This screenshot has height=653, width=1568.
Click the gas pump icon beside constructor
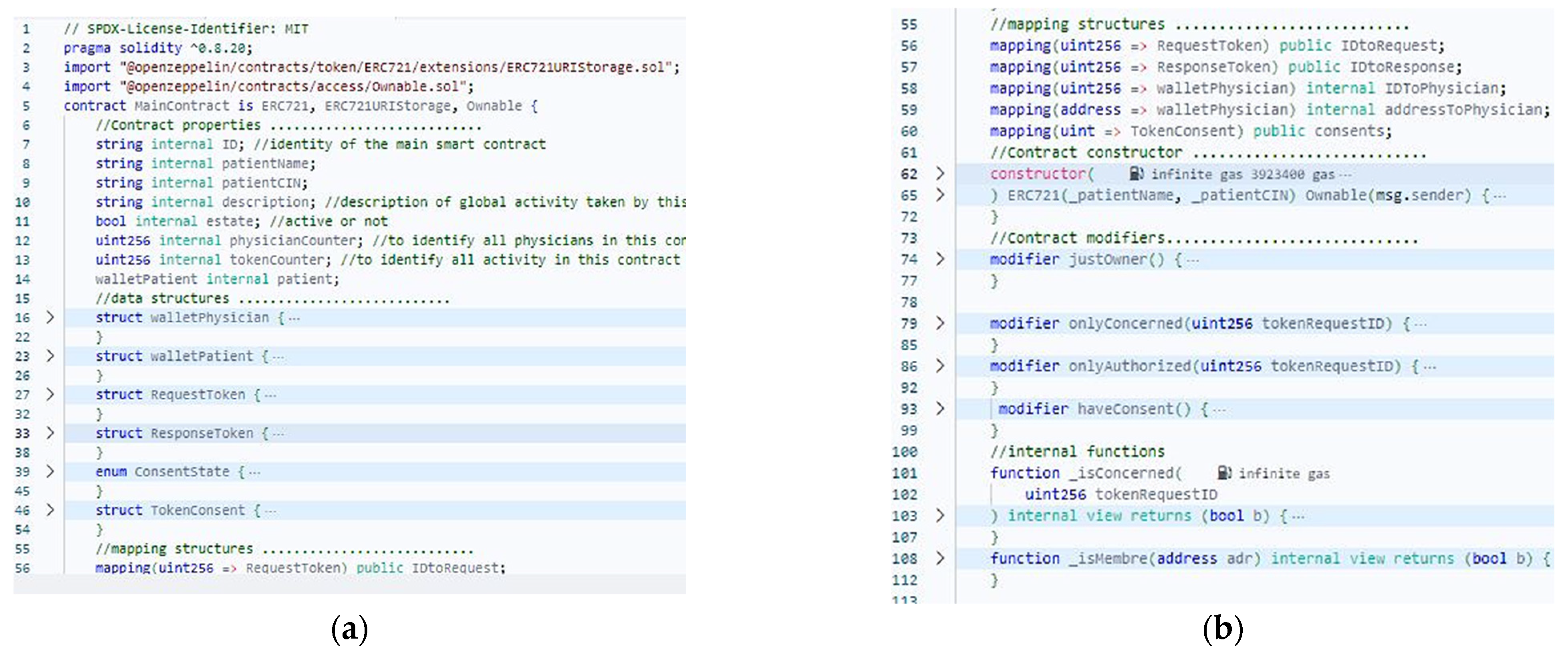(x=1136, y=174)
